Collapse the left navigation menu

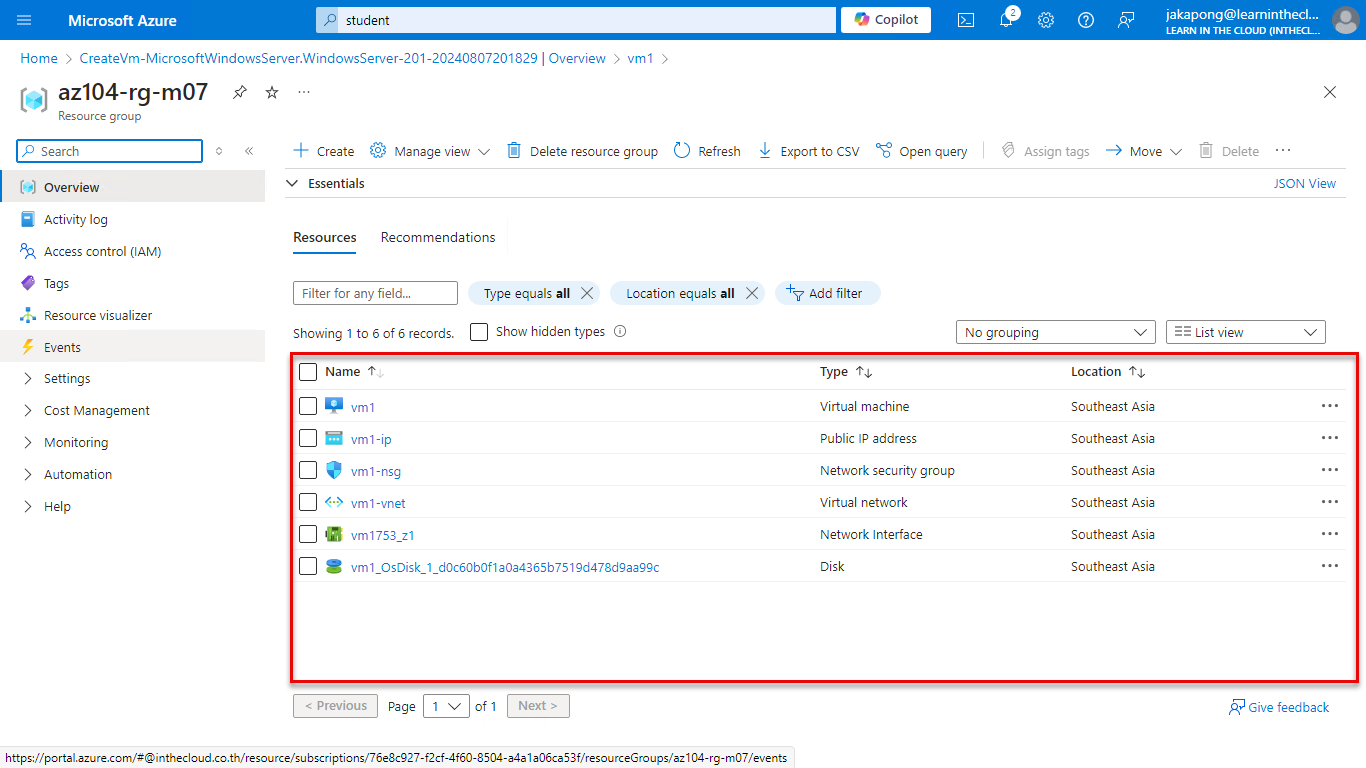pyautogui.click(x=249, y=151)
